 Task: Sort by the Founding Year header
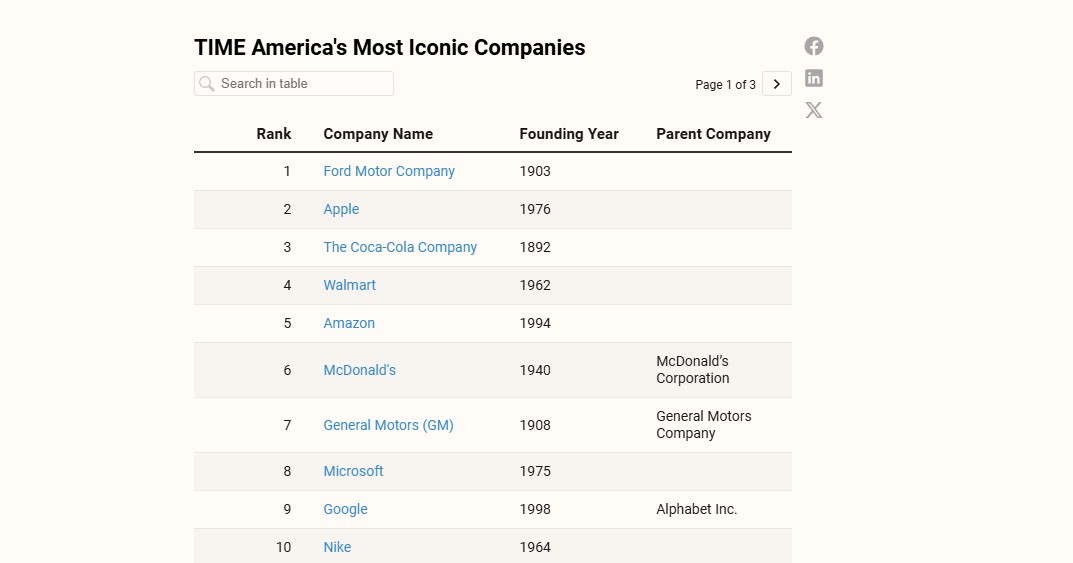(569, 134)
